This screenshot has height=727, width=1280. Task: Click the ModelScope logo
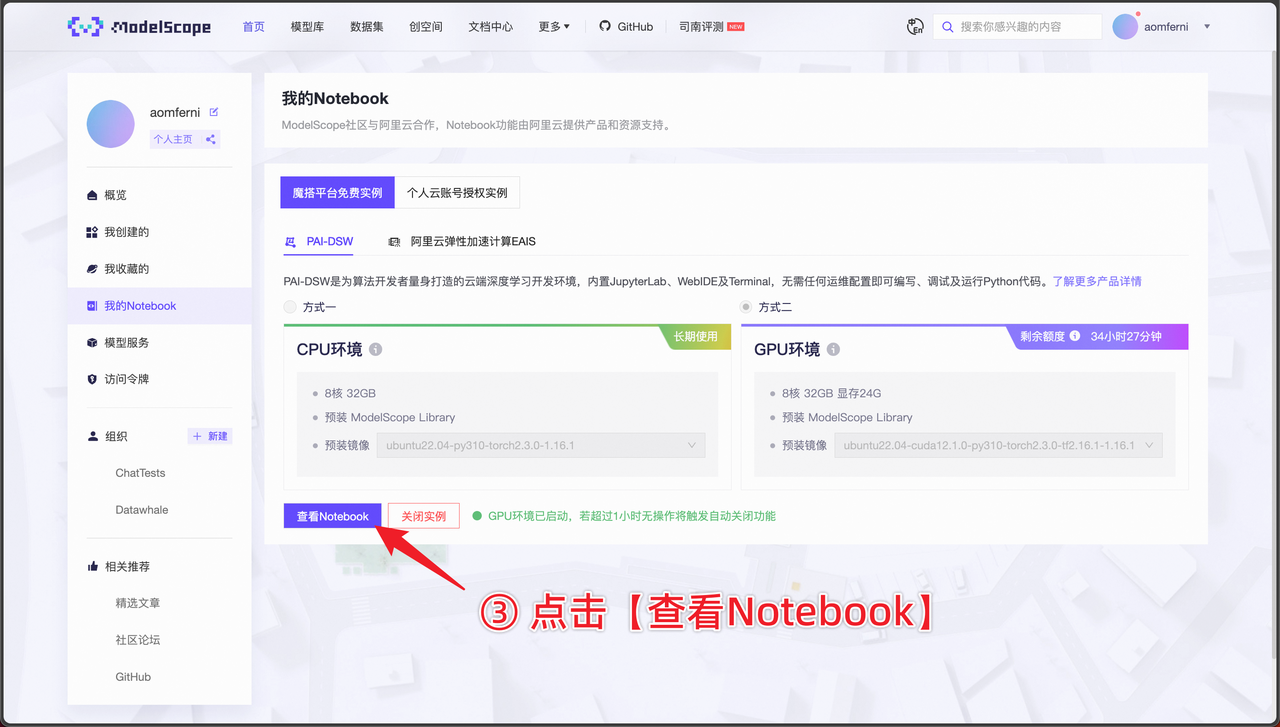[x=139, y=27]
